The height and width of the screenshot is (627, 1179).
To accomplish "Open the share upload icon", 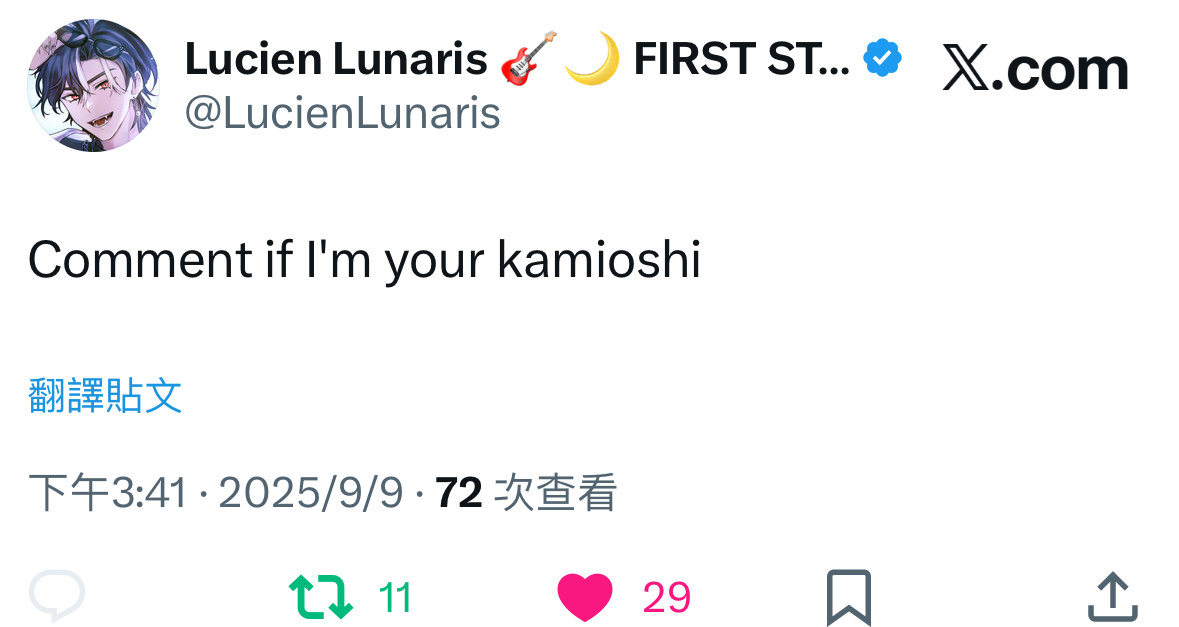I will 1112,597.
